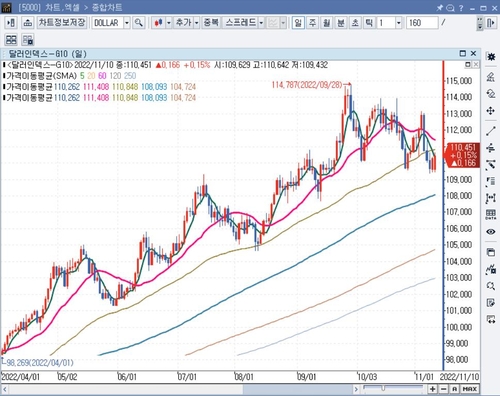Image resolution: width=500 pixels, height=396 pixels.
Task: Click the current price tag 110,451
Action: pos(463,155)
